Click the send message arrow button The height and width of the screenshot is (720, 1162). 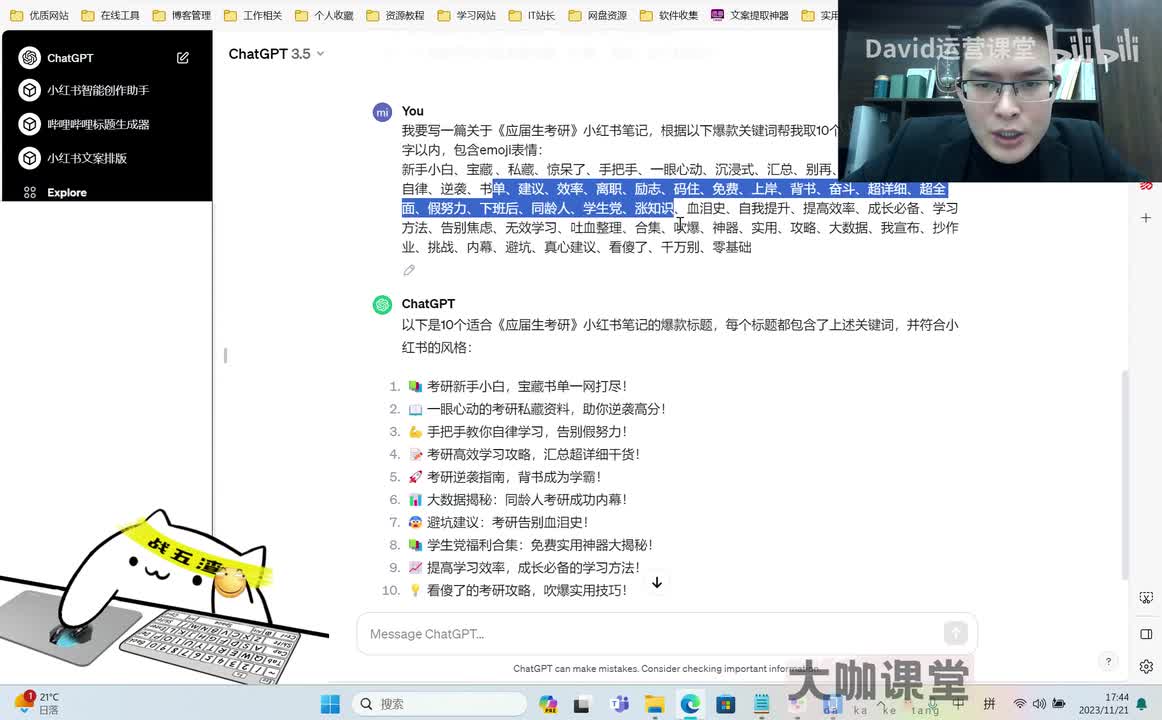[955, 633]
